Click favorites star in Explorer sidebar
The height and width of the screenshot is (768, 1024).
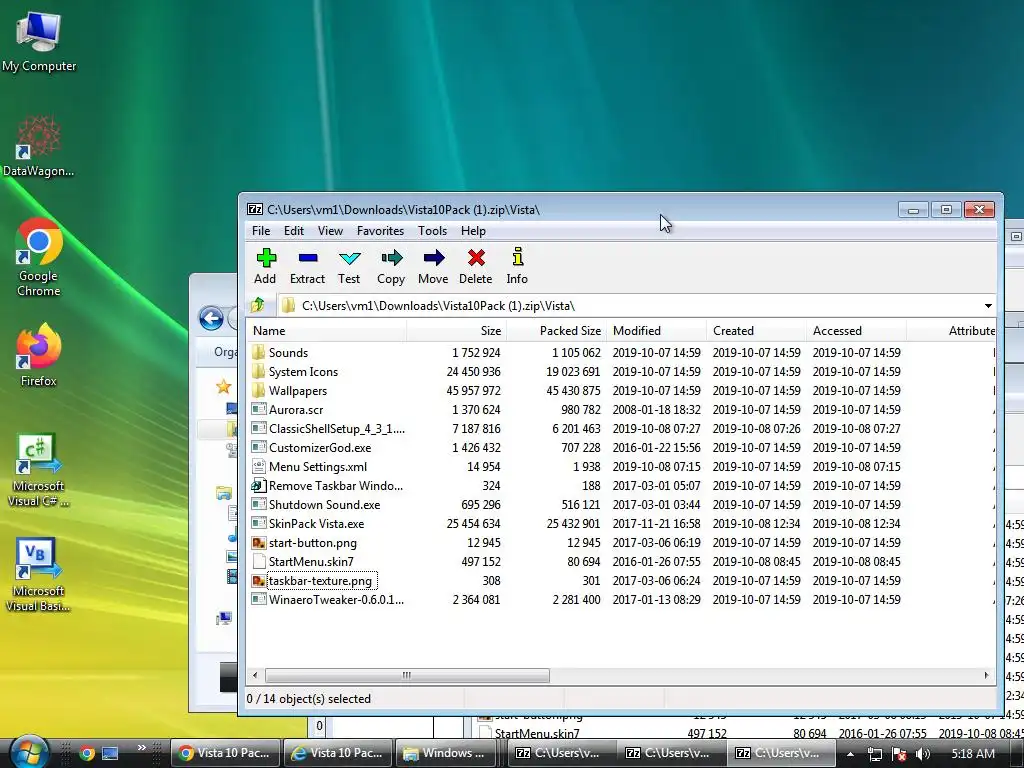point(223,386)
